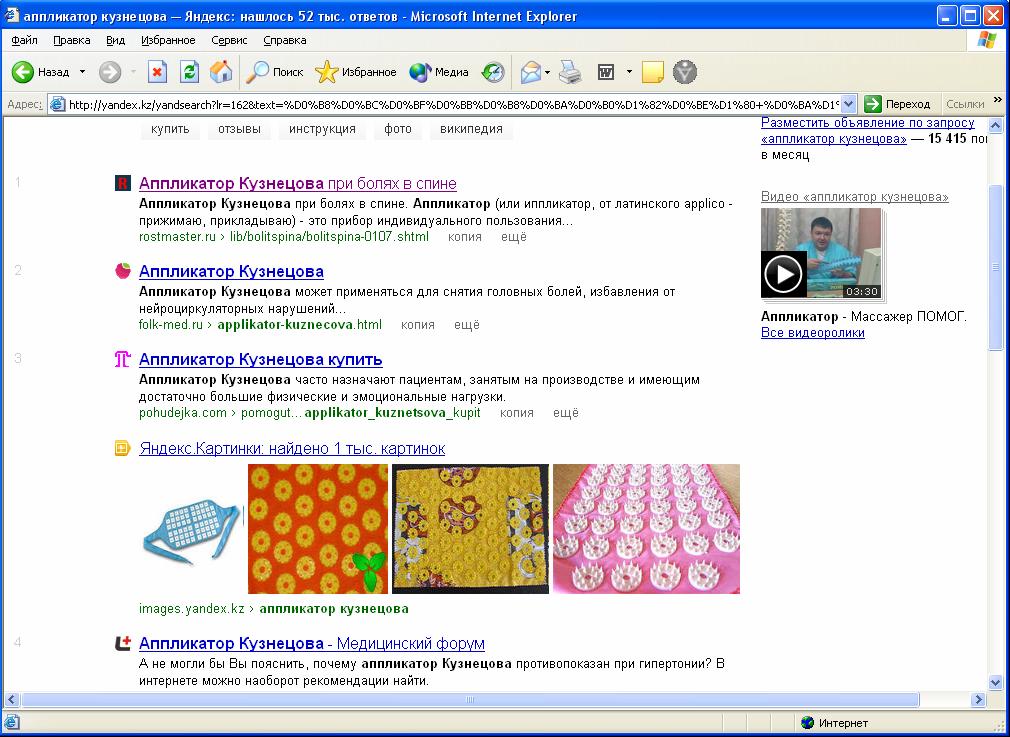This screenshot has width=1010, height=737.
Task: Open the Word edit dropdown arrow
Action: point(629,72)
